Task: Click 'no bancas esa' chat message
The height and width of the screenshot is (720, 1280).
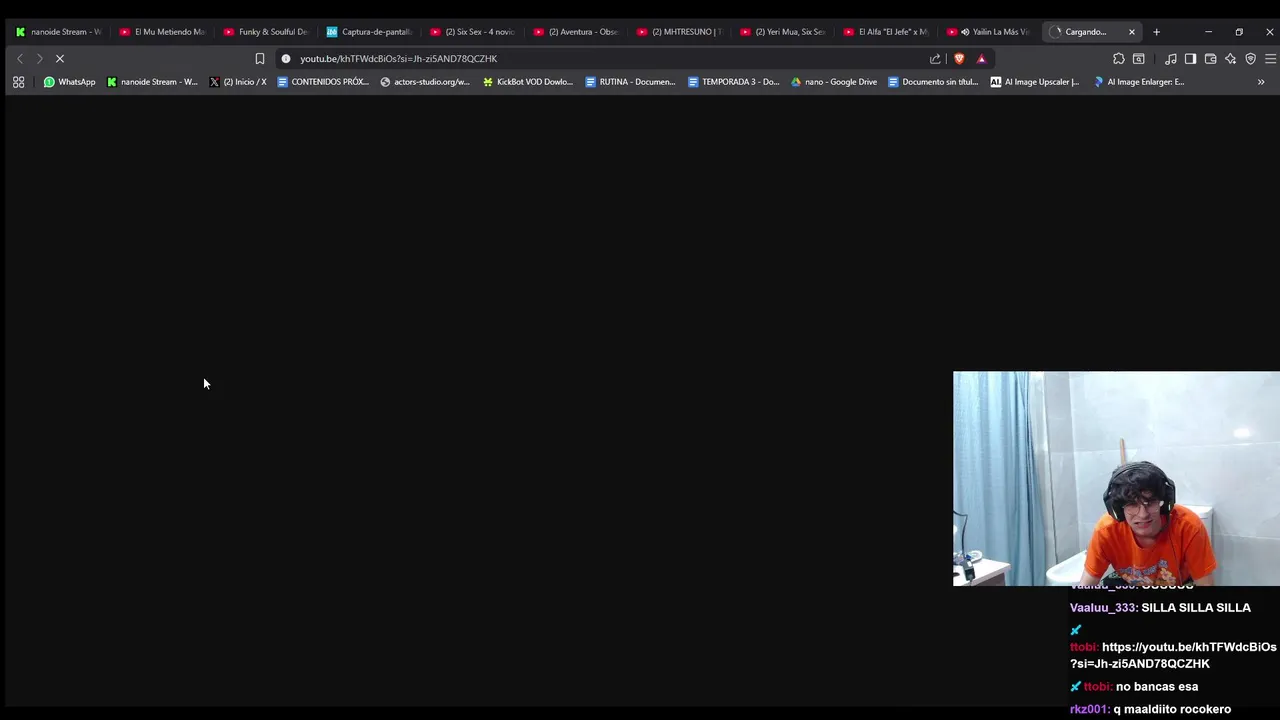Action: (x=1157, y=687)
